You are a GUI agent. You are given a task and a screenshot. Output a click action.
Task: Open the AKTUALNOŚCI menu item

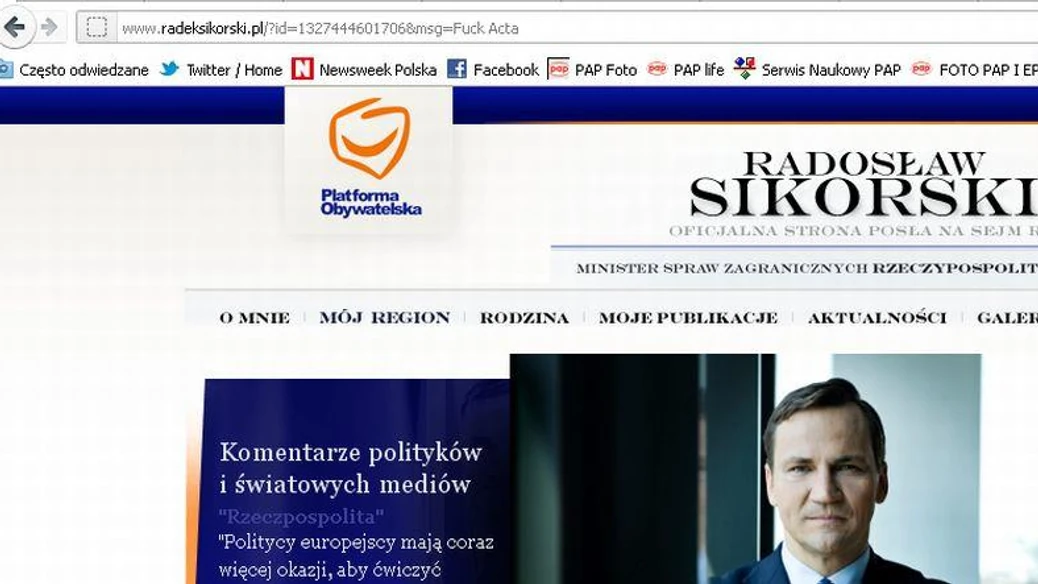pos(877,317)
